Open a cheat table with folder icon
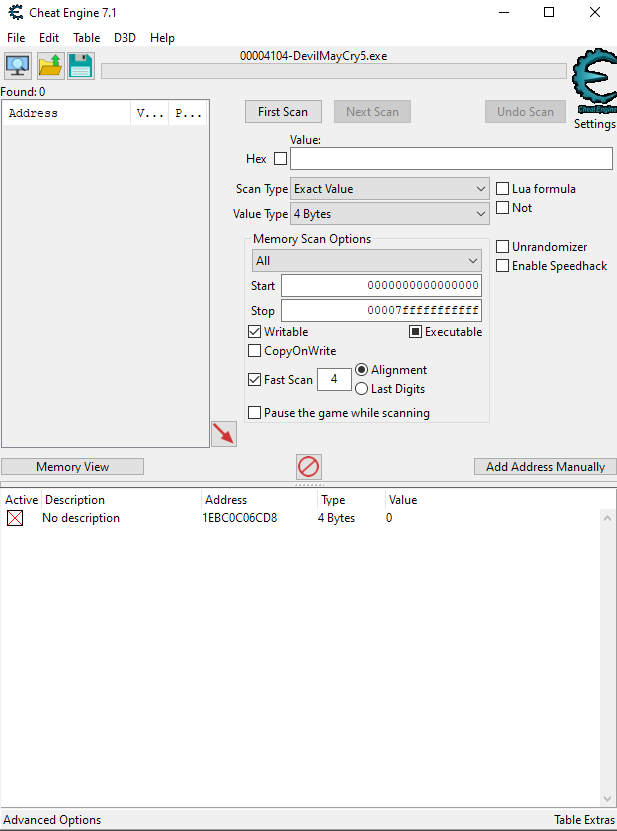The width and height of the screenshot is (617, 831). (x=50, y=66)
